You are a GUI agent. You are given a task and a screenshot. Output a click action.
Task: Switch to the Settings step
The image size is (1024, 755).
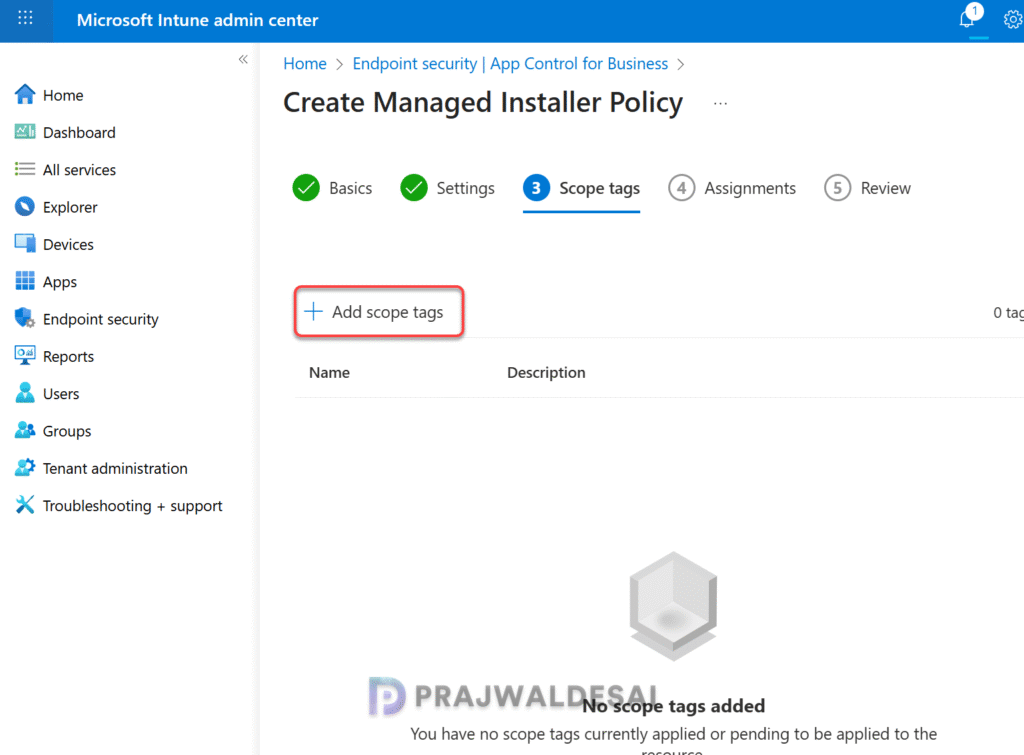tap(447, 188)
